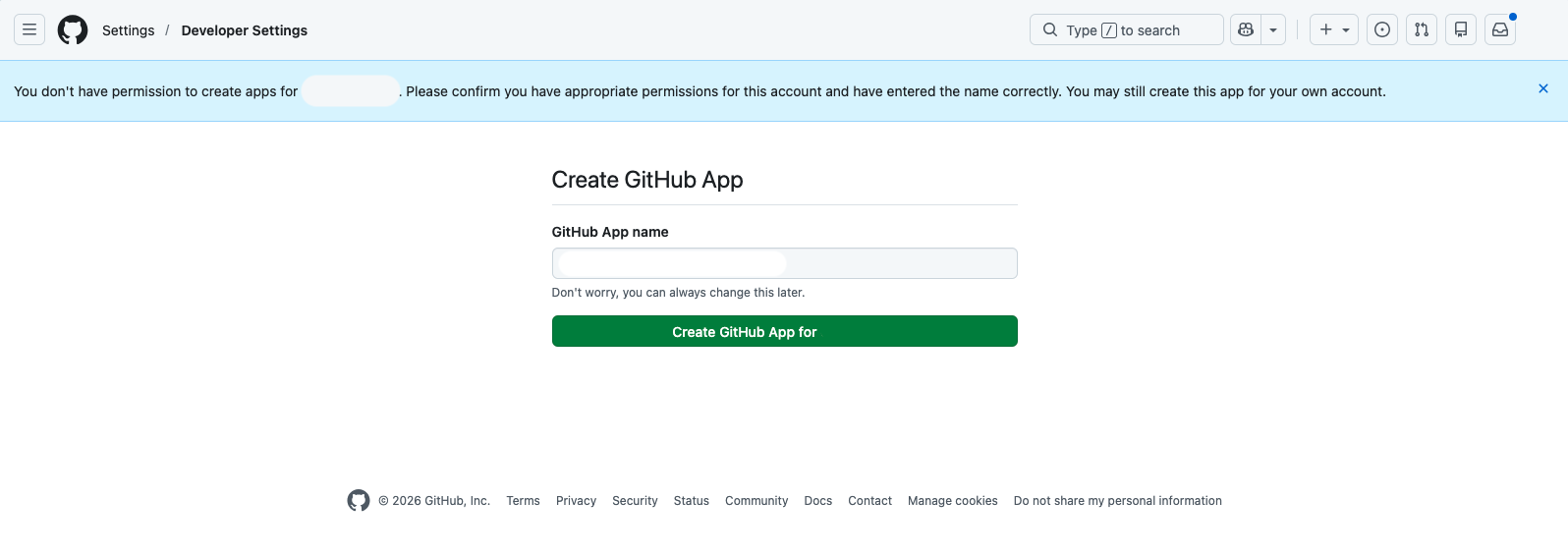The image size is (1568, 556).
Task: Open the Repositories icon in header
Action: point(1461,29)
